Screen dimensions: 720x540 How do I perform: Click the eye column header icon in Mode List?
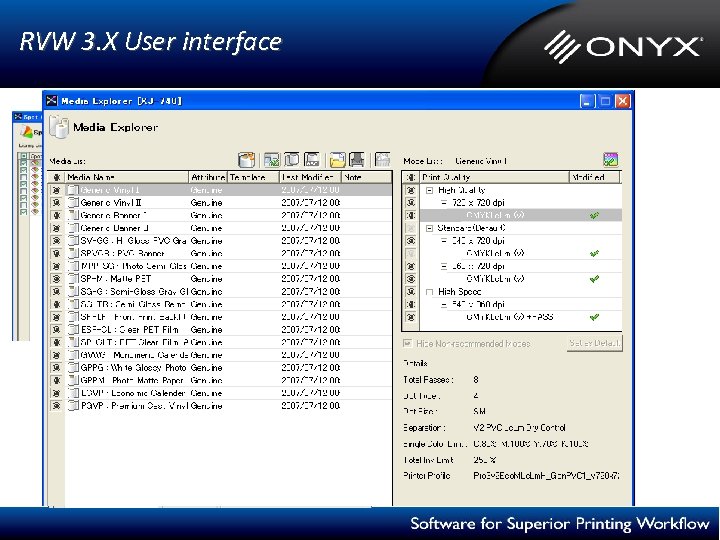pyautogui.click(x=411, y=177)
